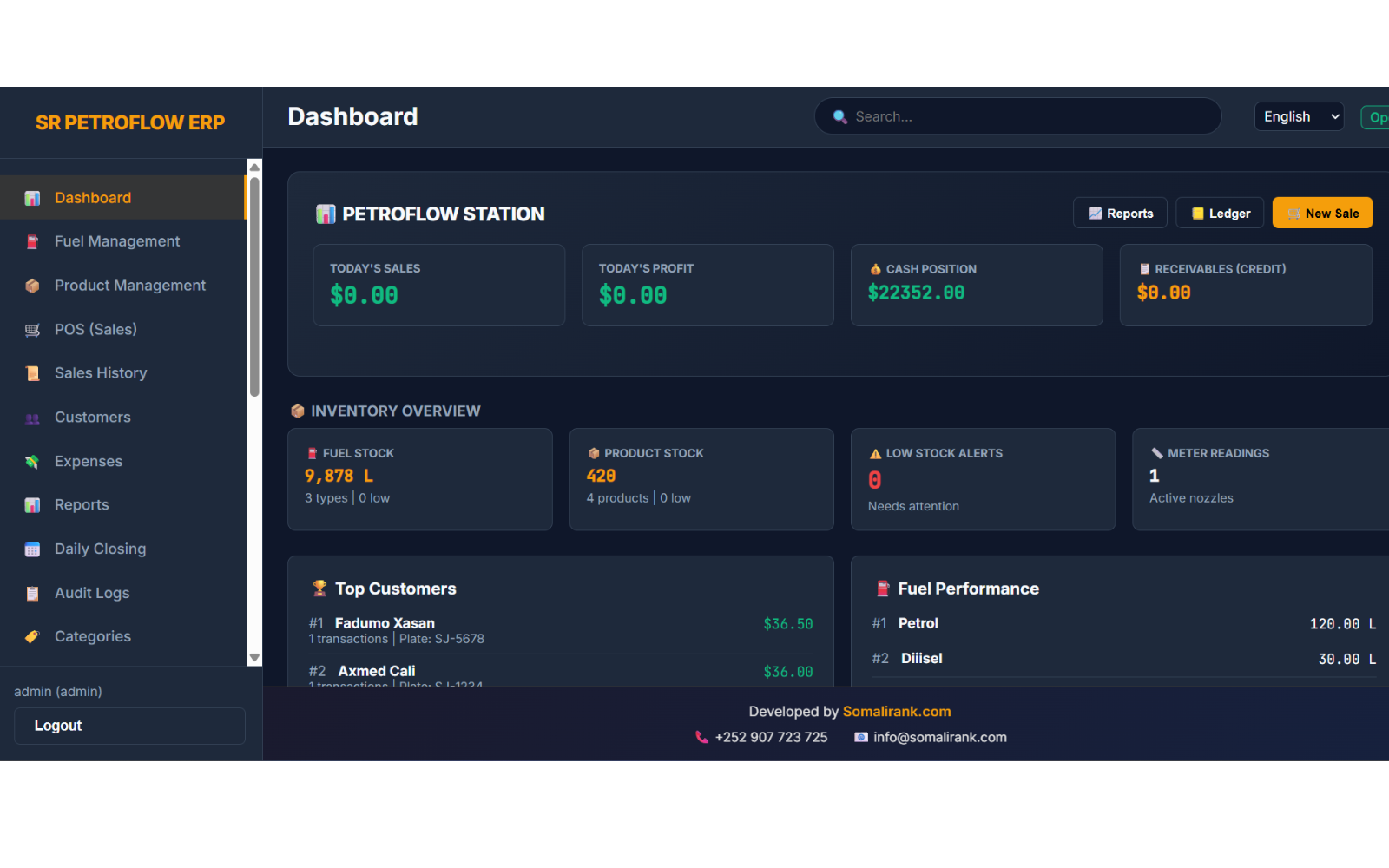Click the Categories tag icon
Image resolution: width=1389 pixels, height=868 pixels.
point(32,637)
